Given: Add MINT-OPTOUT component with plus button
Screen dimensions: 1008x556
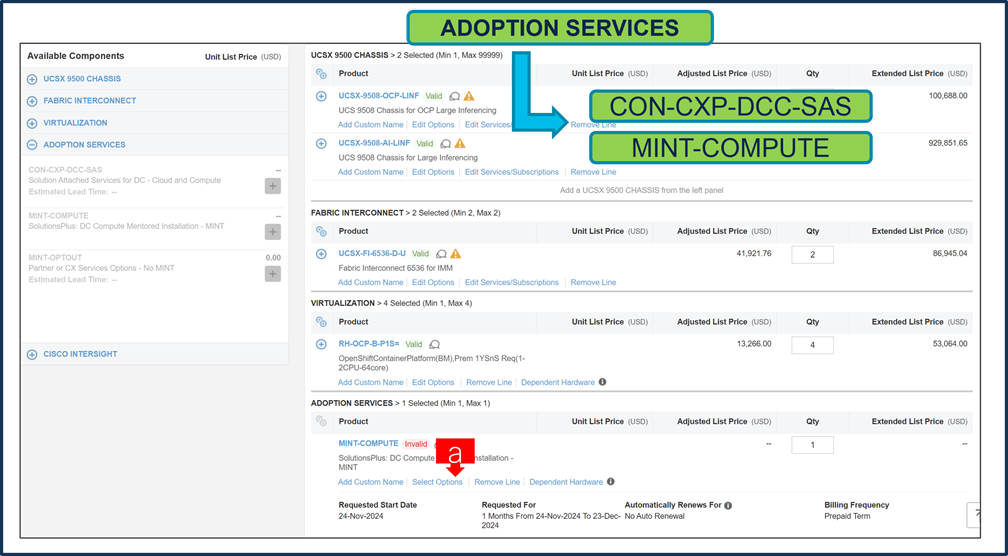Looking at the screenshot, I should [273, 274].
